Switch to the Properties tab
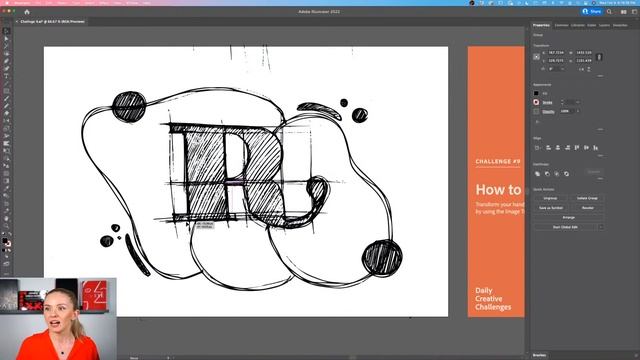This screenshot has height=360, width=640. 541,25
